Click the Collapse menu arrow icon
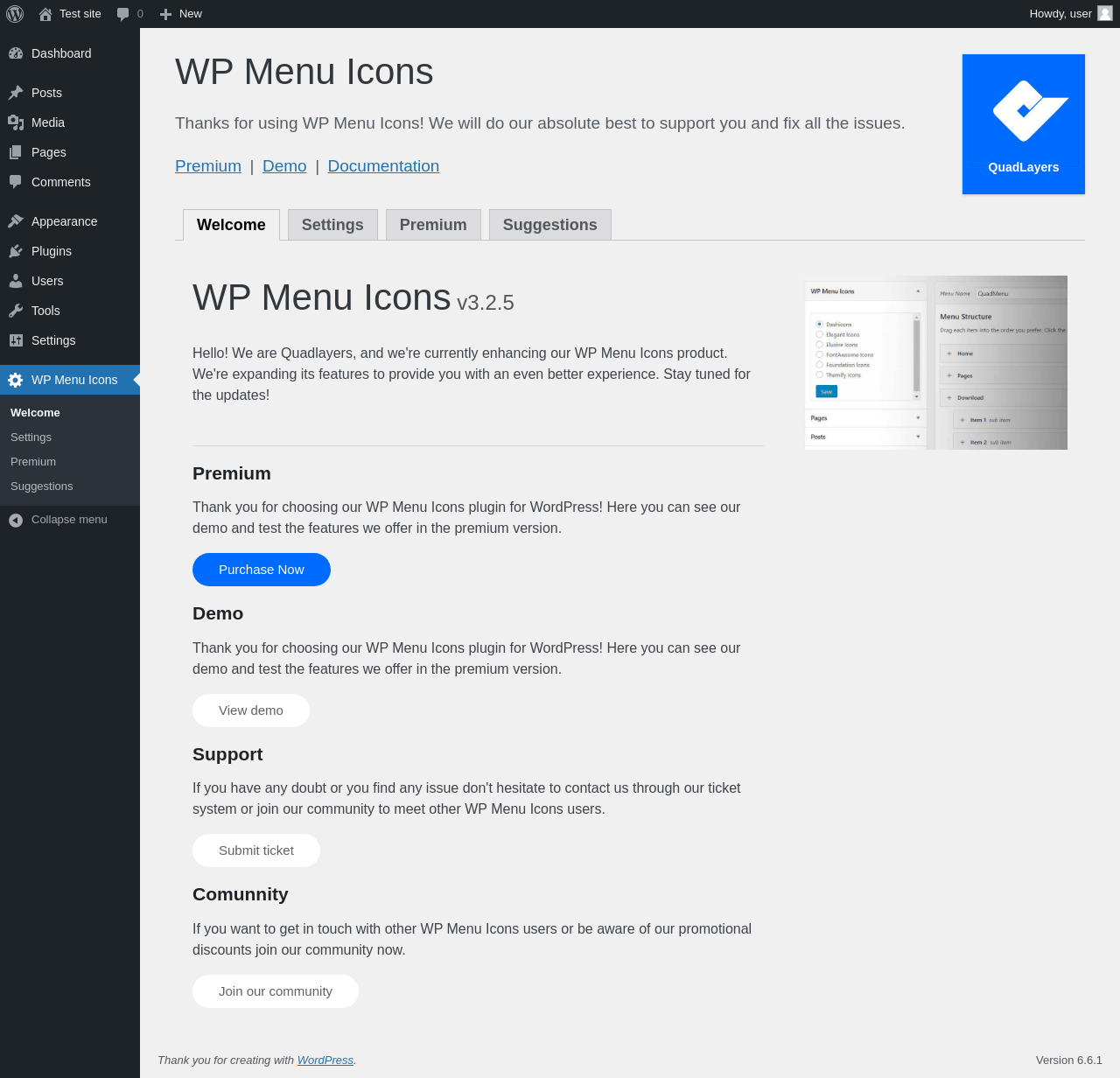1120x1078 pixels. click(16, 520)
